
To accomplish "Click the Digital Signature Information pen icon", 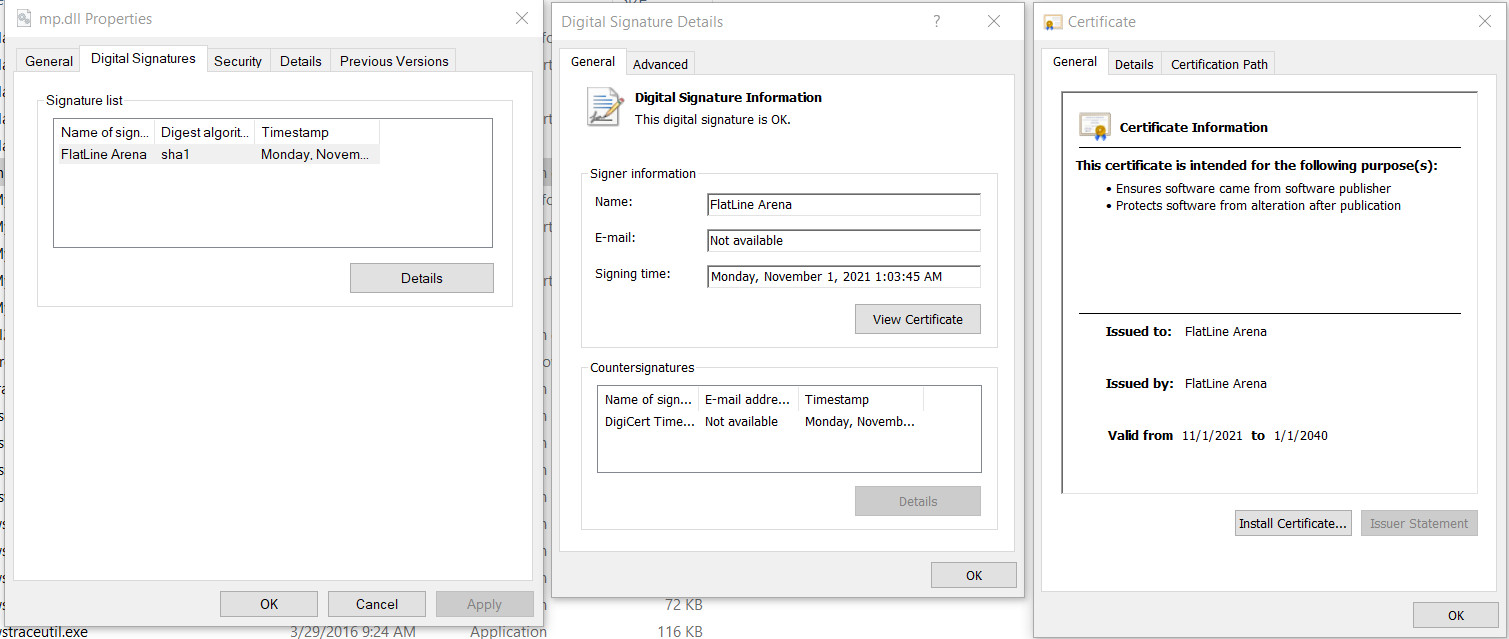I will (605, 107).
